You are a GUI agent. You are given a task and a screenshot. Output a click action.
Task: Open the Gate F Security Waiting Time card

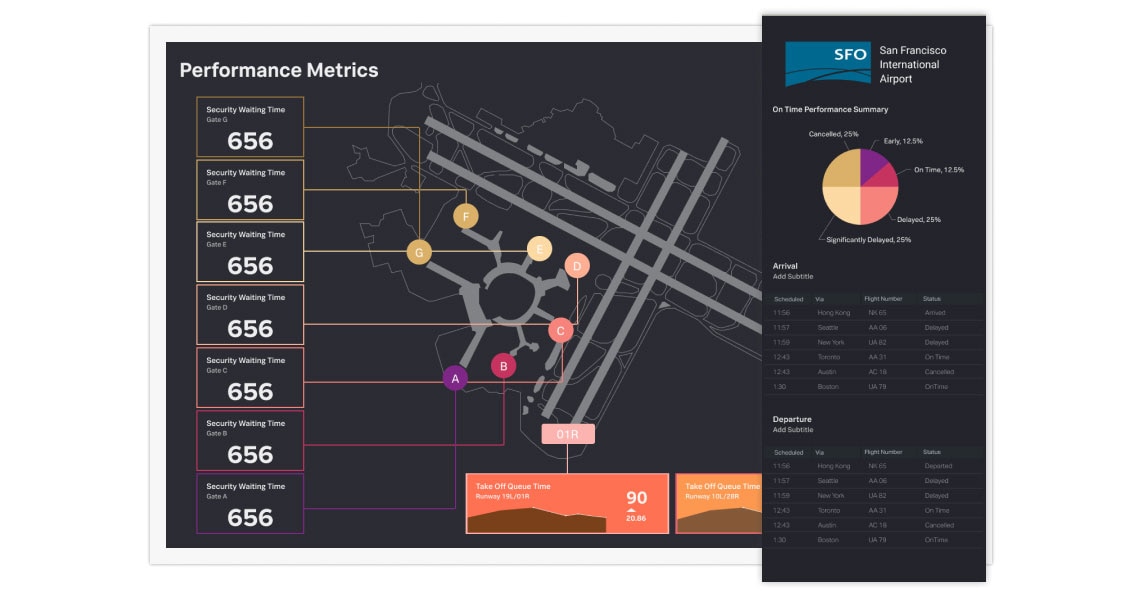(x=250, y=190)
